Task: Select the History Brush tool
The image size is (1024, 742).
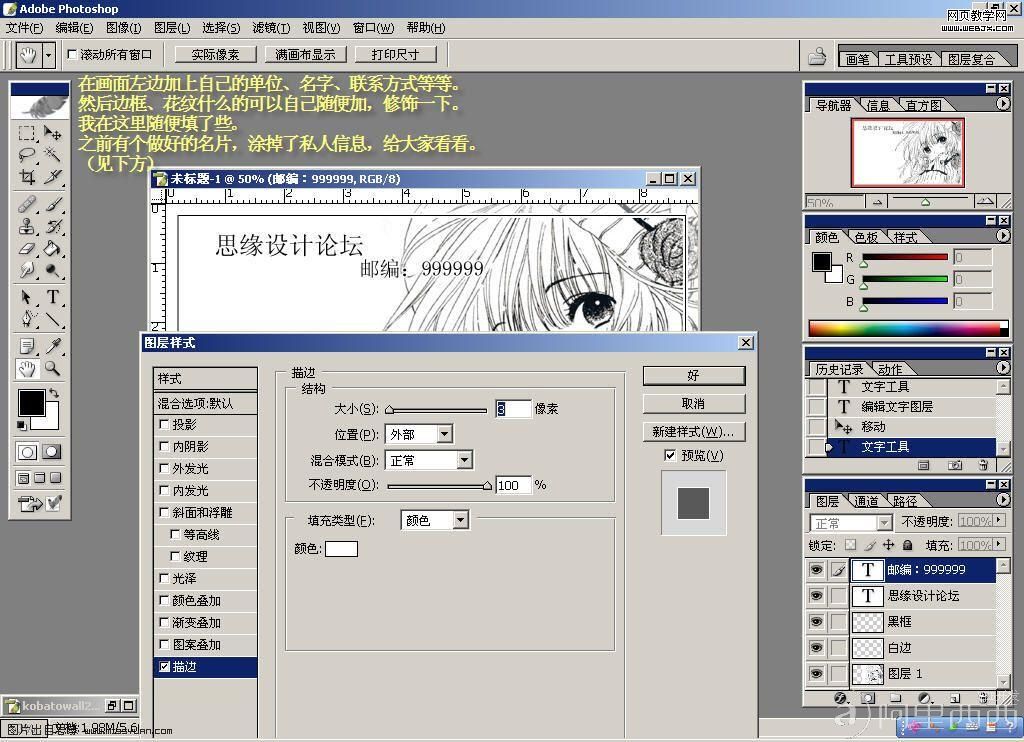Action: [x=53, y=226]
